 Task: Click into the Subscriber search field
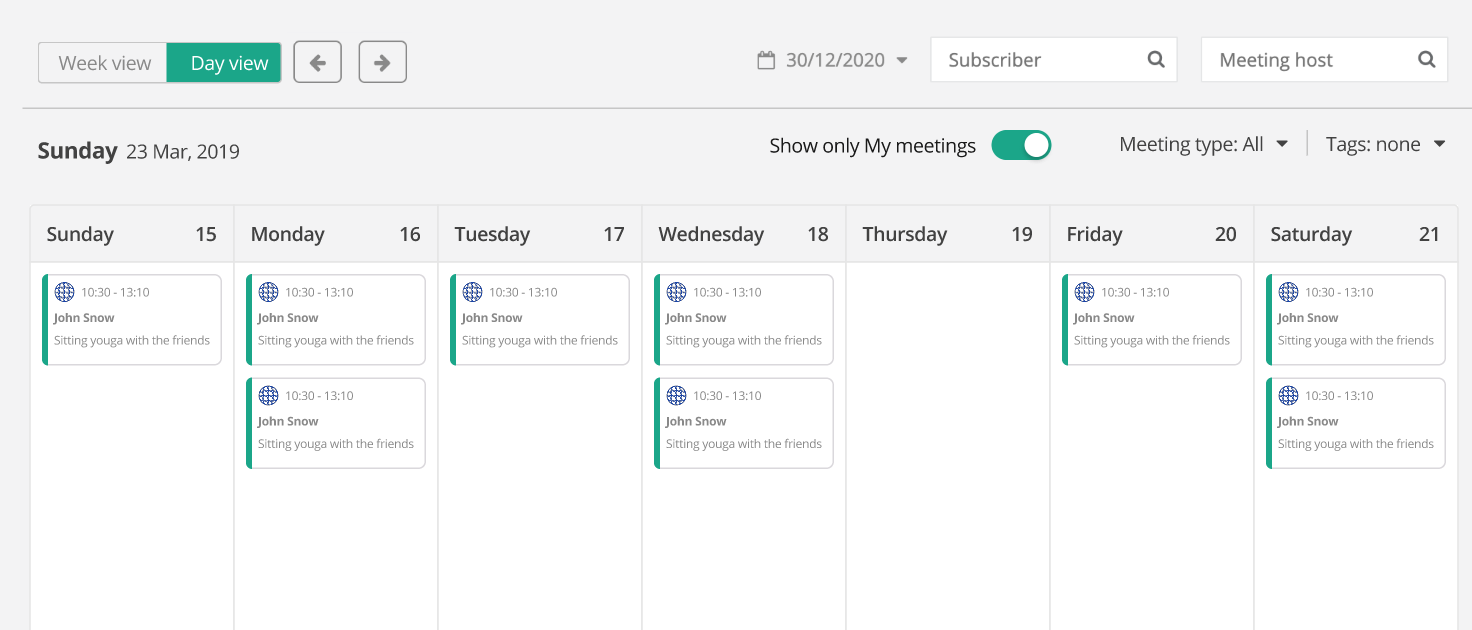1040,60
